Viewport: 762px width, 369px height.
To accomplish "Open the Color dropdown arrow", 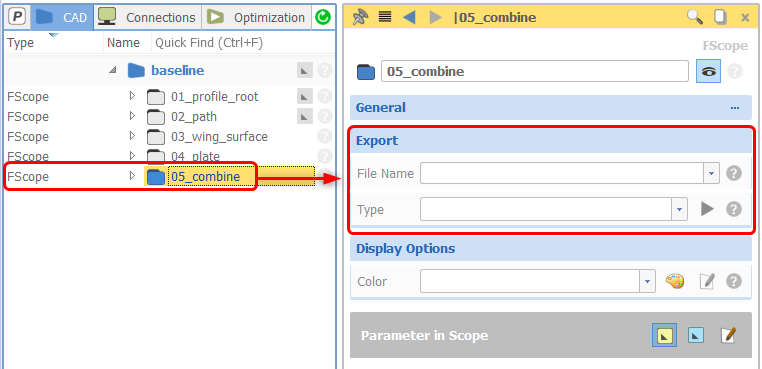I will [x=648, y=281].
